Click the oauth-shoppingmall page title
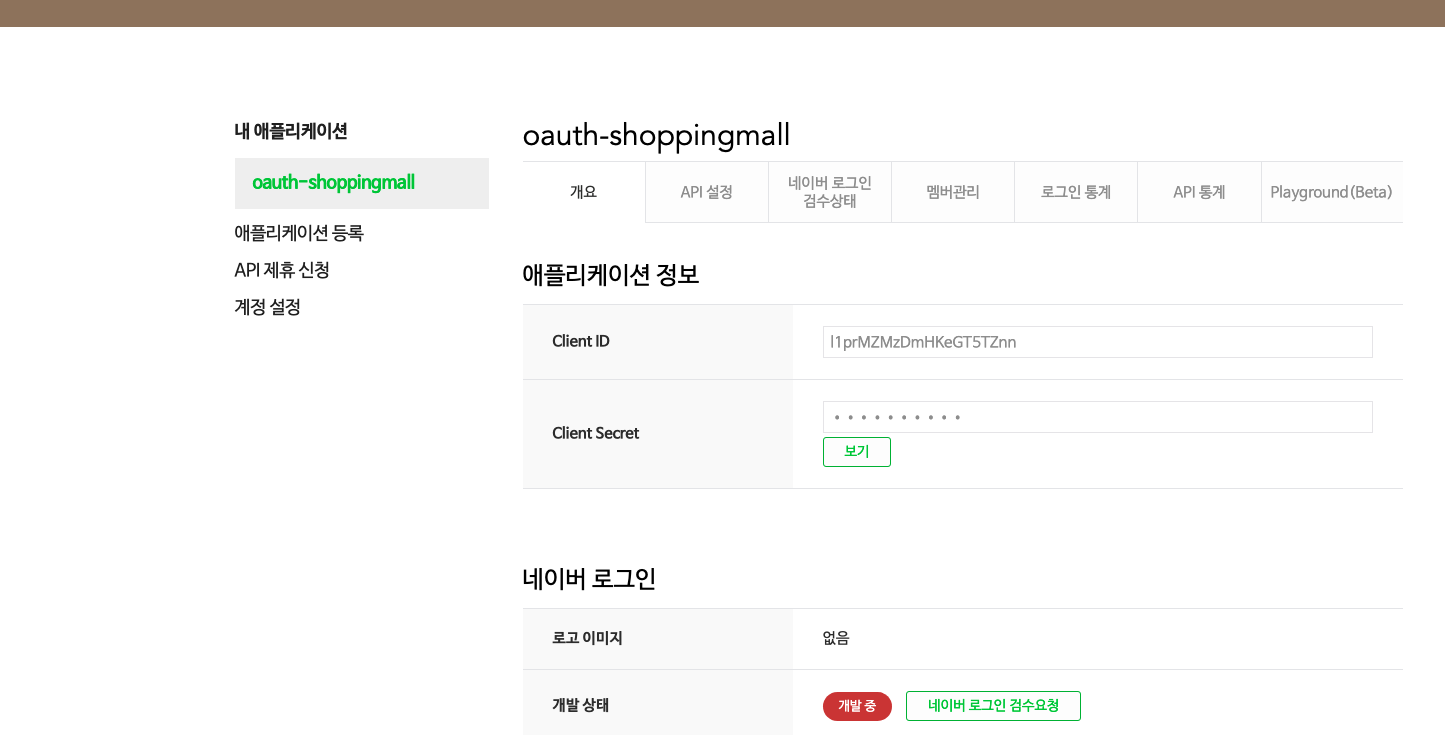The width and height of the screenshot is (1445, 735). (x=657, y=135)
